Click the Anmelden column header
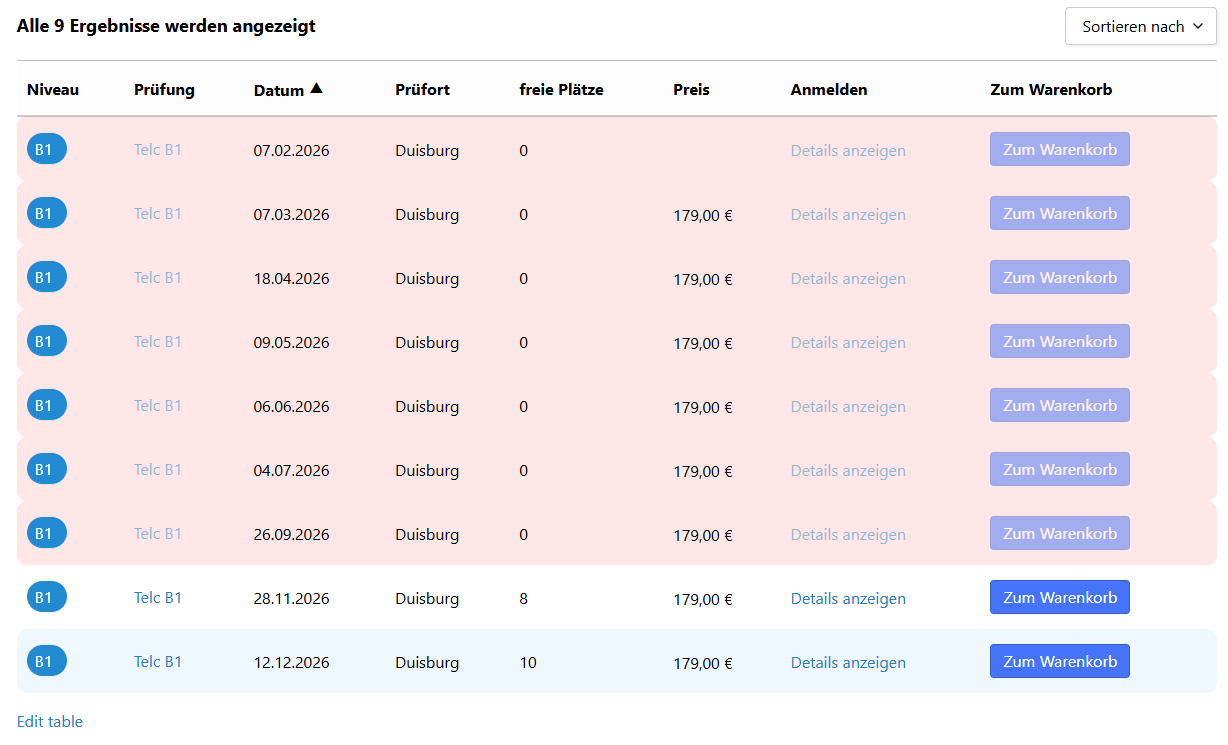Screen dimensions: 1228x745 pos(829,90)
